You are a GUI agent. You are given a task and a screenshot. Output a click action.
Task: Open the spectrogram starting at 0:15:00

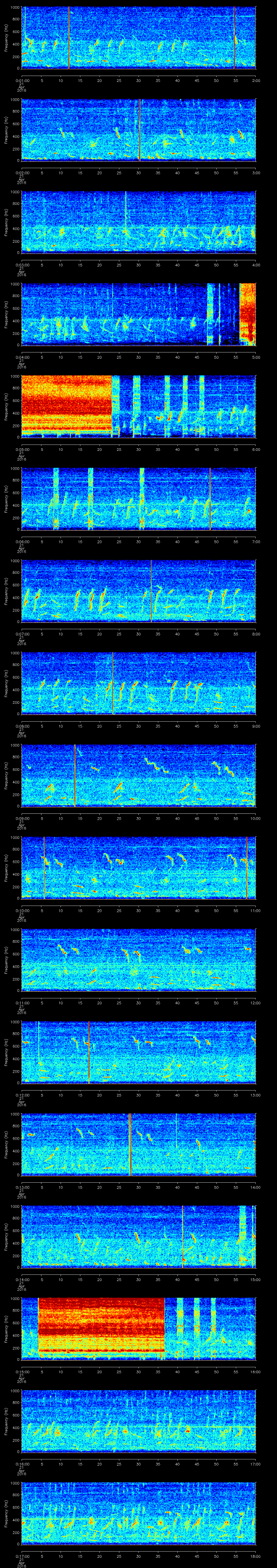click(x=138, y=1329)
